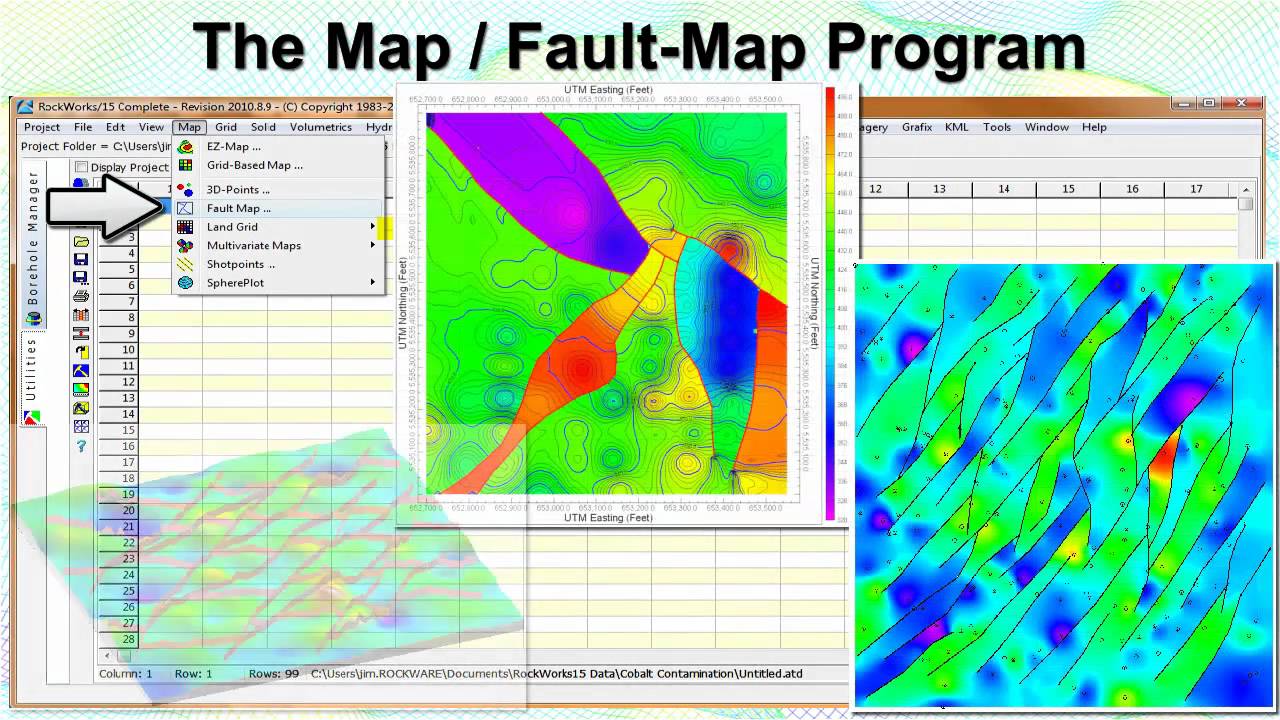
Task: Open the Edit menu
Action: click(x=115, y=127)
